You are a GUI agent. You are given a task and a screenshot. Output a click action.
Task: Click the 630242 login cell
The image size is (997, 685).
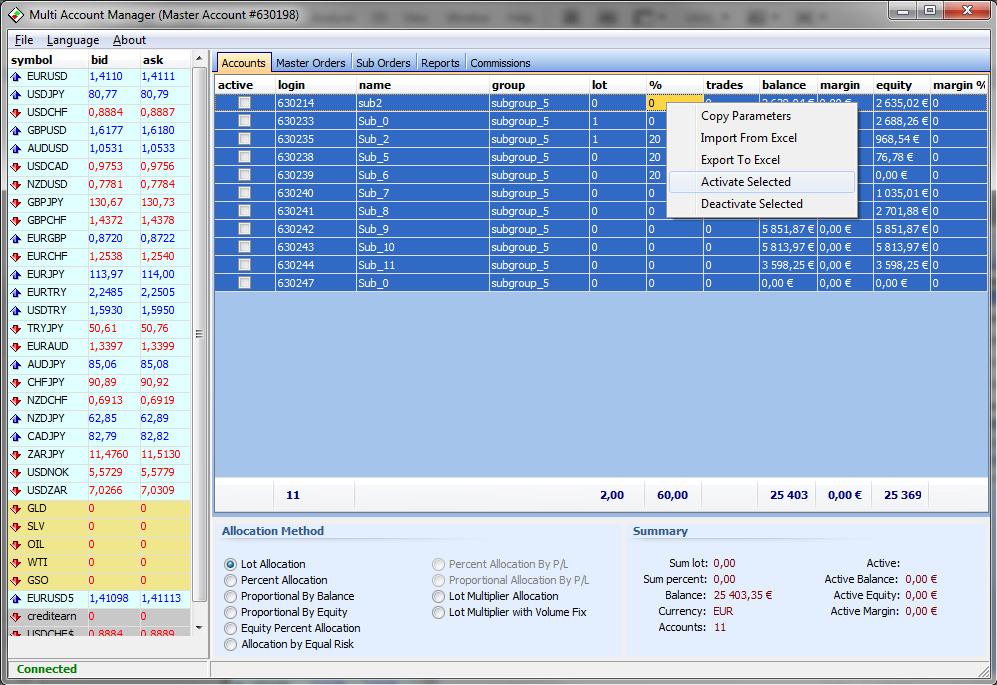pyautogui.click(x=316, y=229)
